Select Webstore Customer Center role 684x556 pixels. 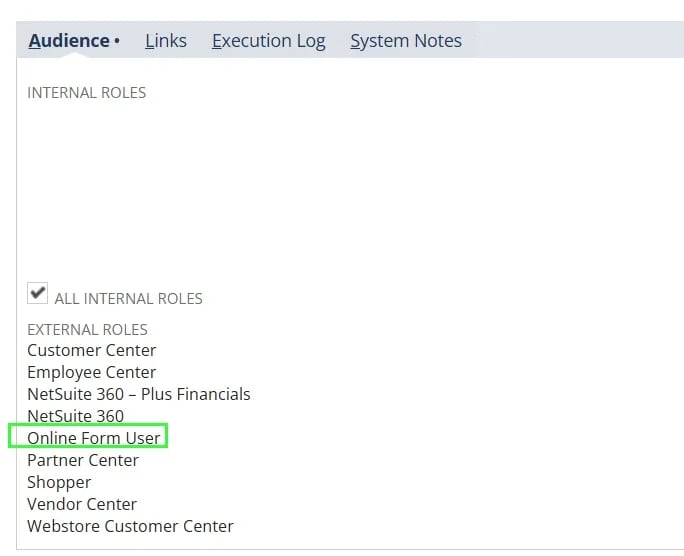pos(130,526)
